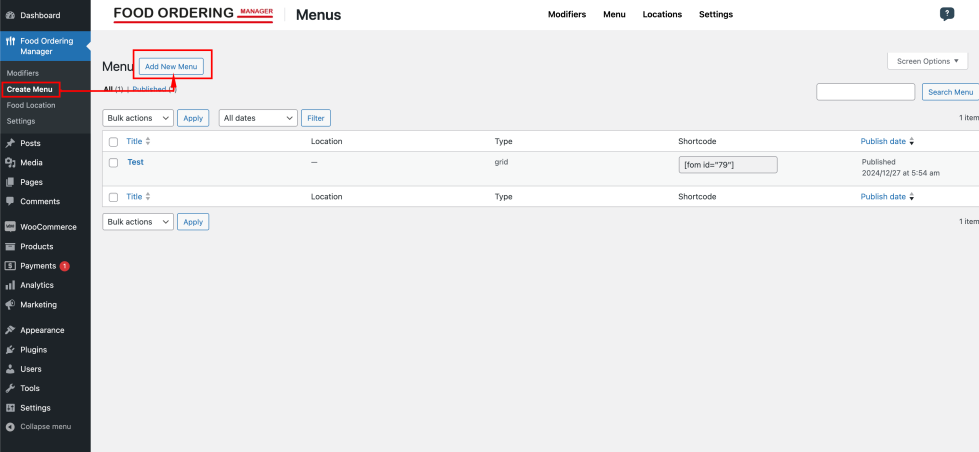Open Locations in top navigation
The width and height of the screenshot is (979, 452).
[662, 15]
